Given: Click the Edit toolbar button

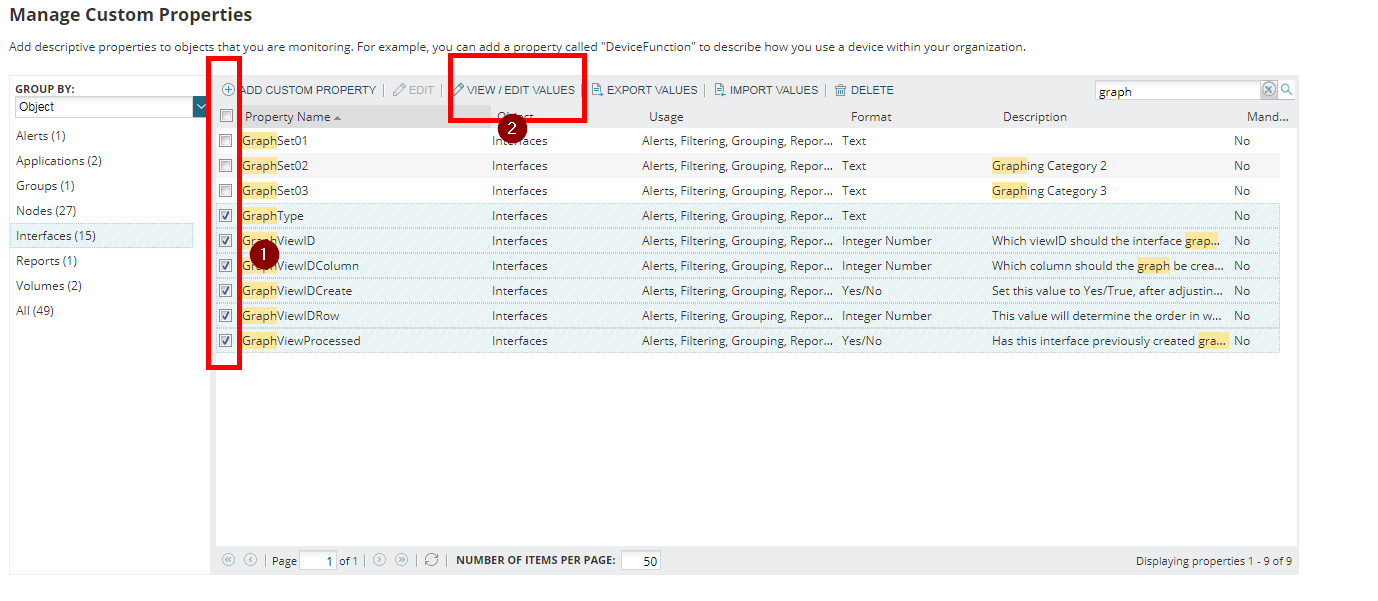Looking at the screenshot, I should click(x=414, y=90).
